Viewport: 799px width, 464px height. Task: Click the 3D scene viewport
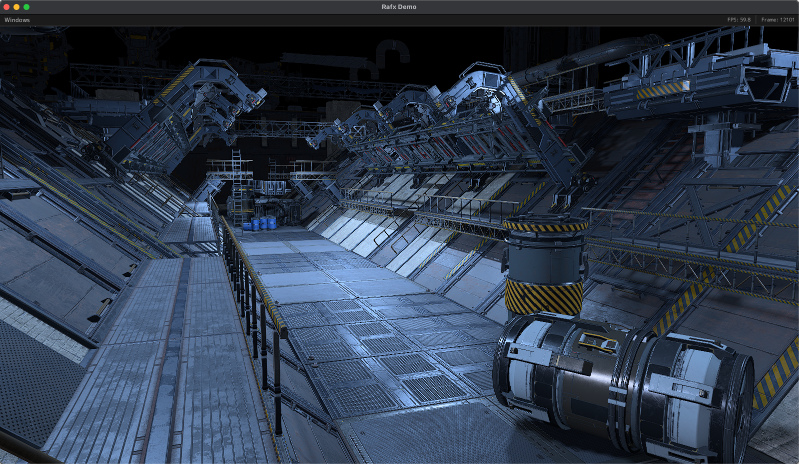[400, 244]
